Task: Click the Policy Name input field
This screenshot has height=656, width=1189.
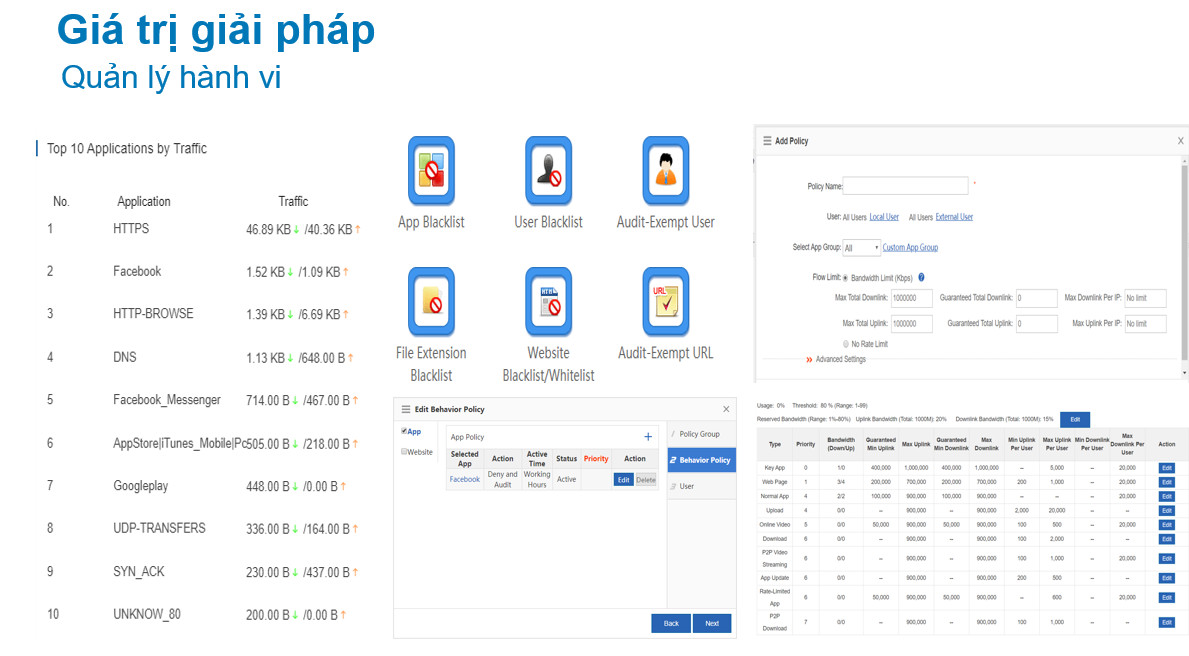Action: (x=905, y=186)
